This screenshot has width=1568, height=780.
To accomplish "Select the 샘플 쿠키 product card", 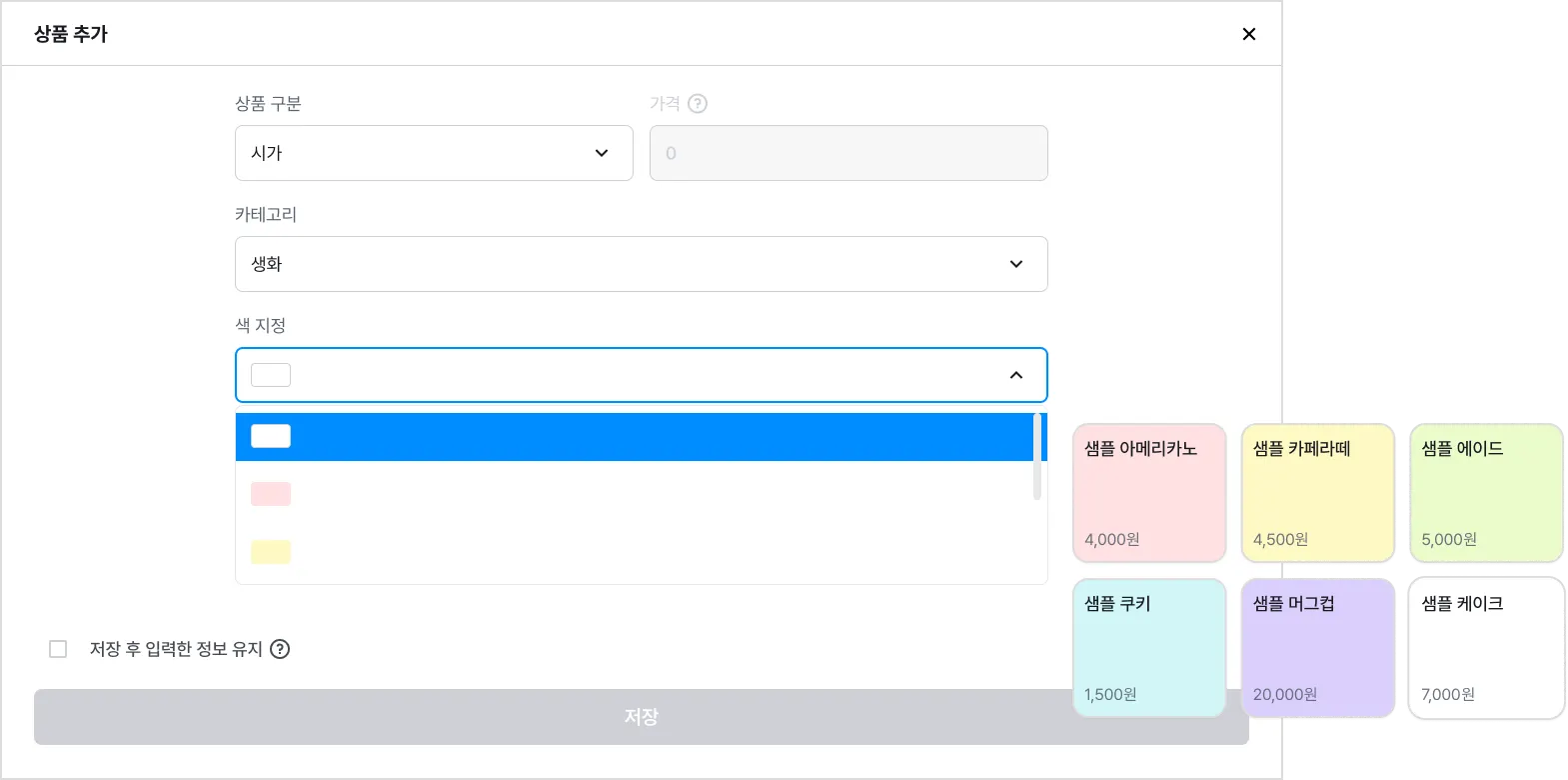I will (1149, 648).
